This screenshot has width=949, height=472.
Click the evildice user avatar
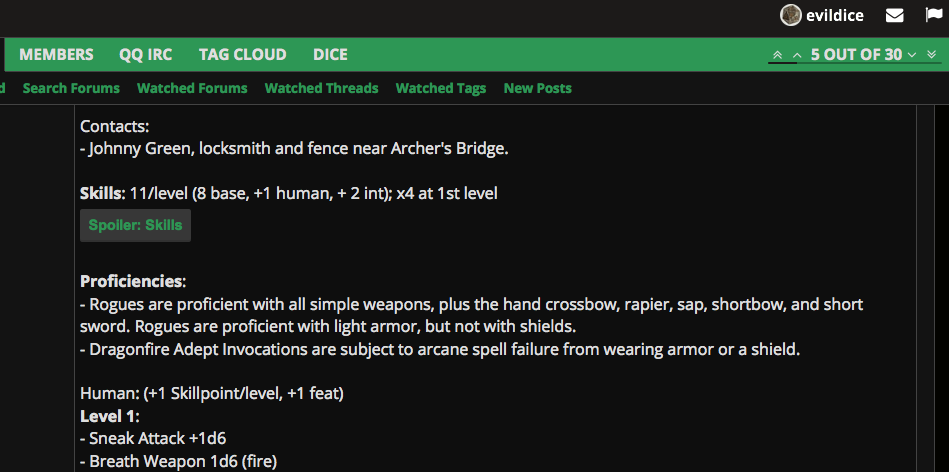coord(791,15)
